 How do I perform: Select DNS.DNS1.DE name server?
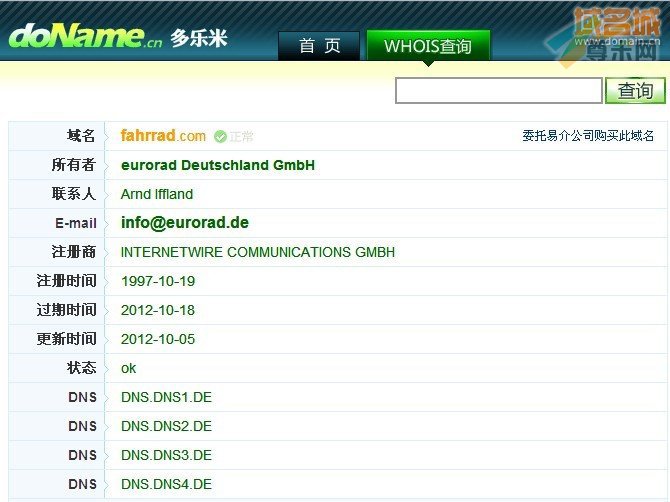pos(166,397)
